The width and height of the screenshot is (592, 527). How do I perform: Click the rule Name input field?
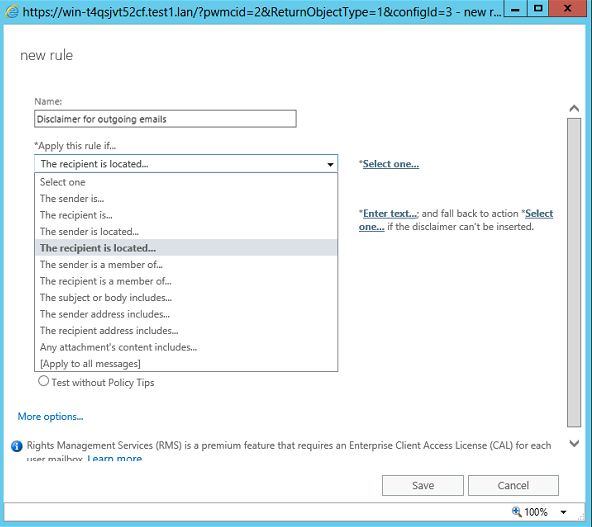pos(165,119)
